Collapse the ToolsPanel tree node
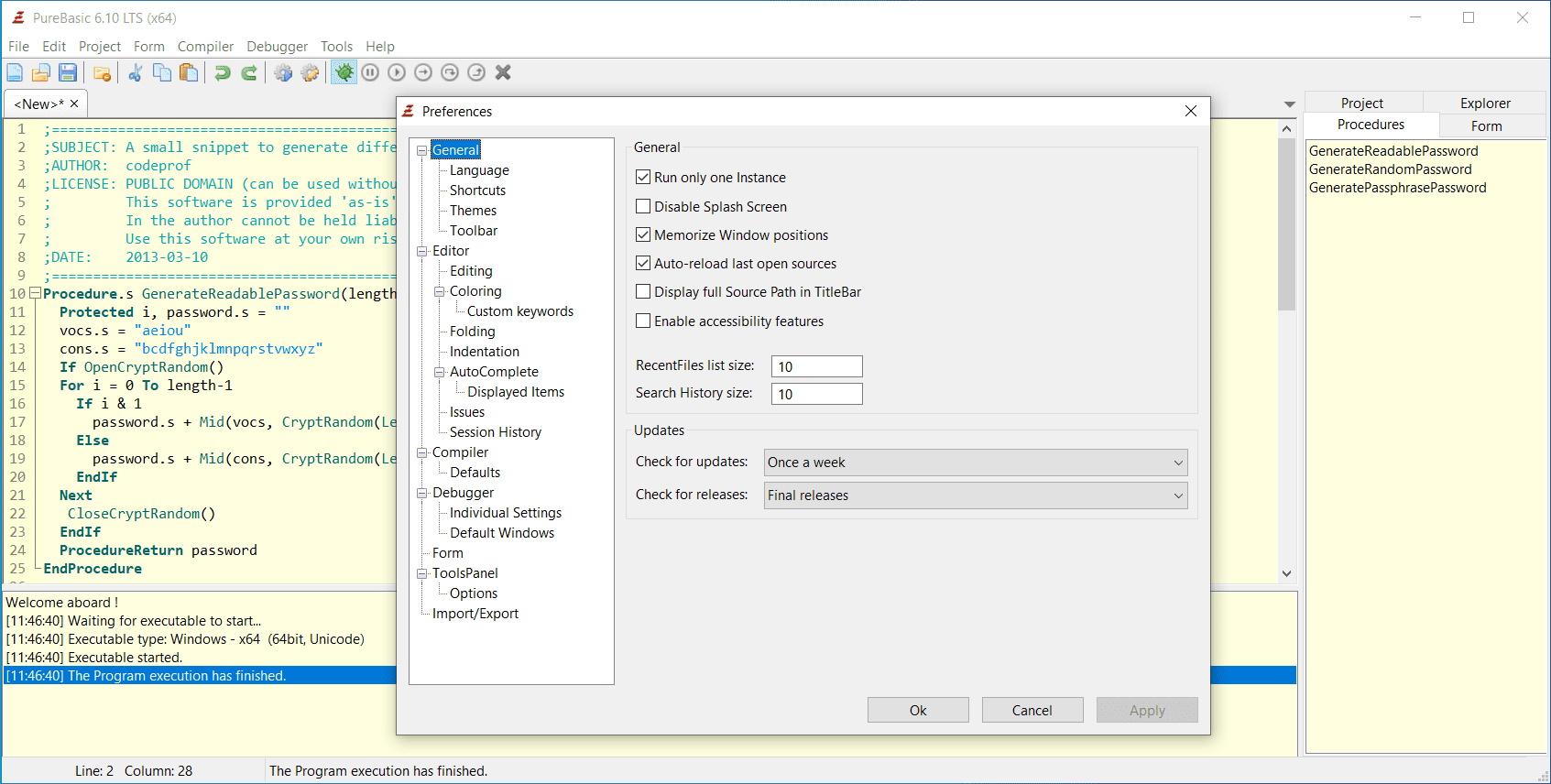This screenshot has width=1551, height=784. pyautogui.click(x=422, y=573)
